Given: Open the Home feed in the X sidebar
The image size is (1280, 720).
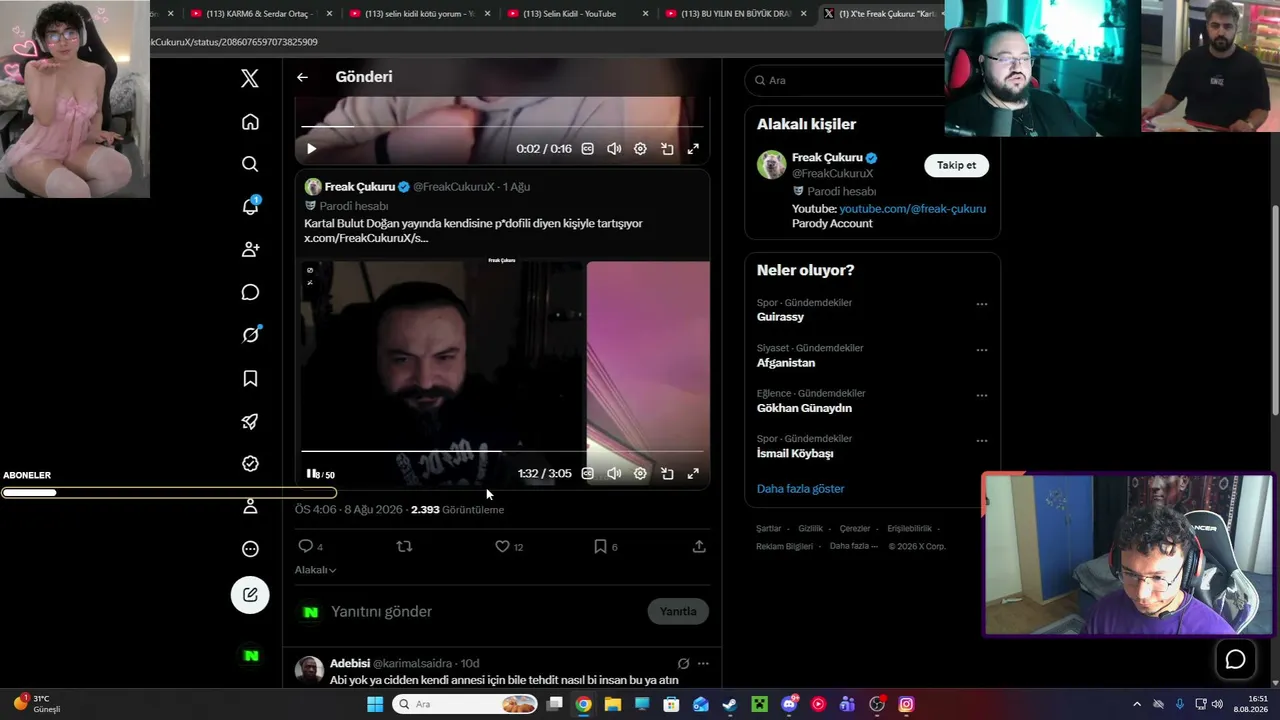Looking at the screenshot, I should [250, 122].
